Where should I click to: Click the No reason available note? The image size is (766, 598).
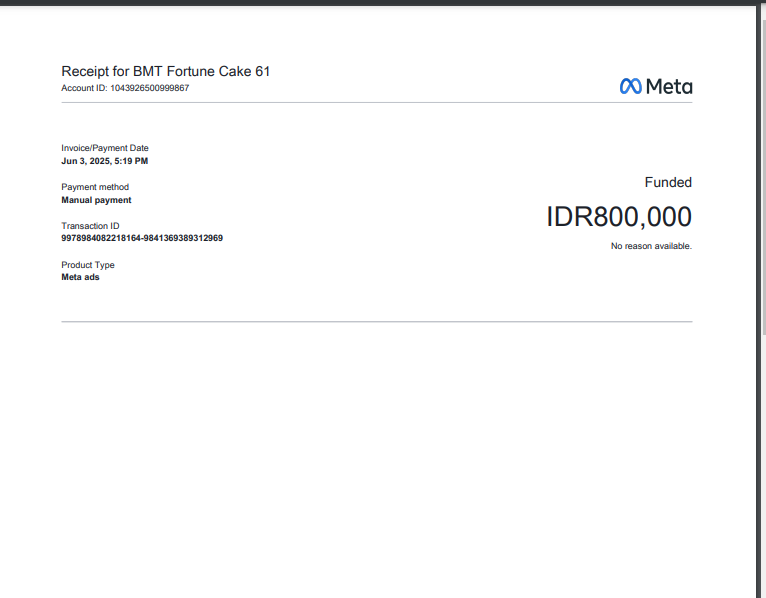[x=651, y=246]
